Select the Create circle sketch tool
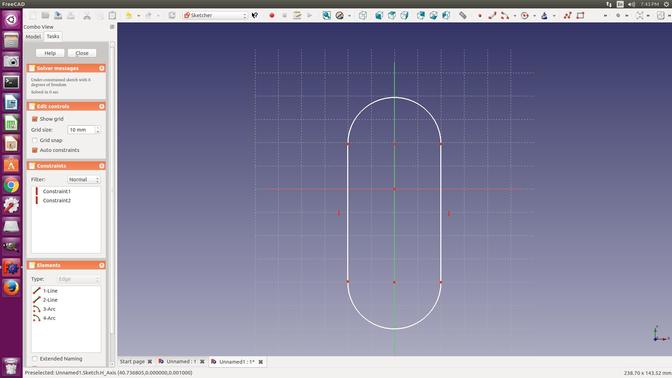Viewport: 672px width, 378px height. click(525, 15)
